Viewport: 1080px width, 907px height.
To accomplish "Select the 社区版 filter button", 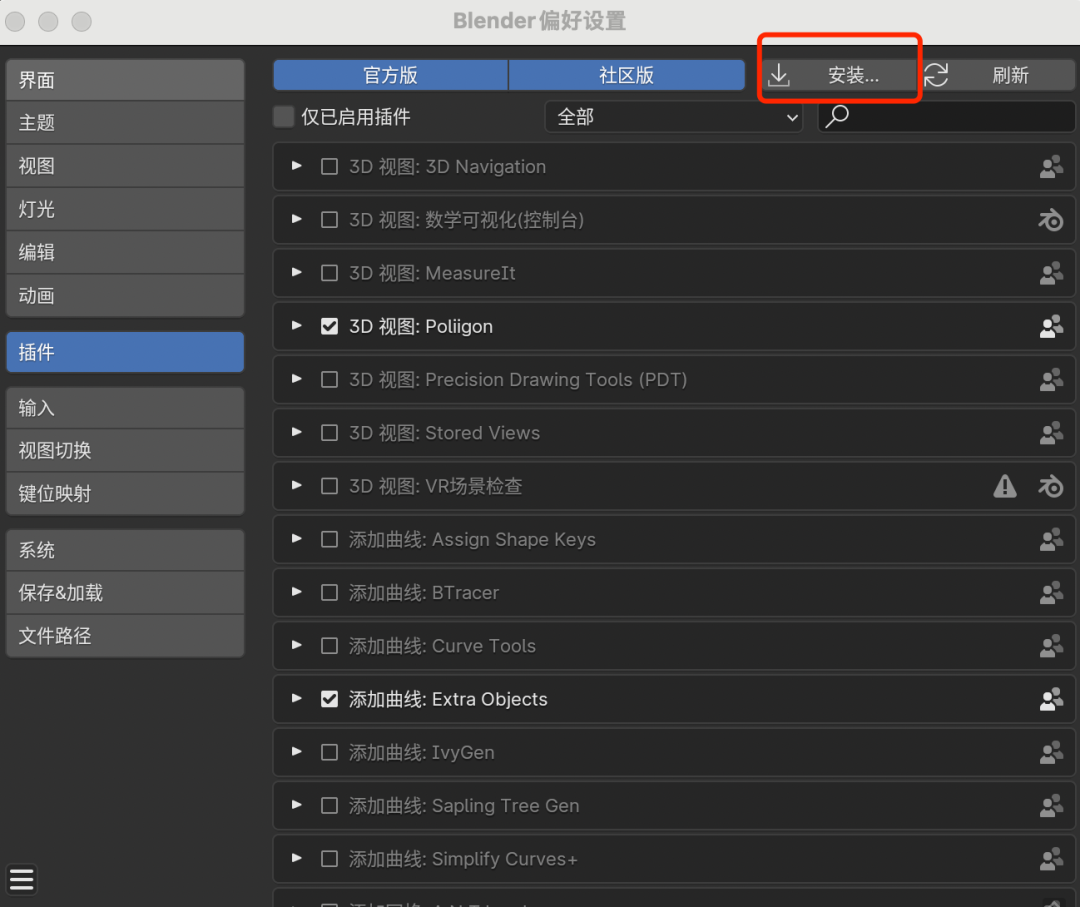I will [627, 75].
